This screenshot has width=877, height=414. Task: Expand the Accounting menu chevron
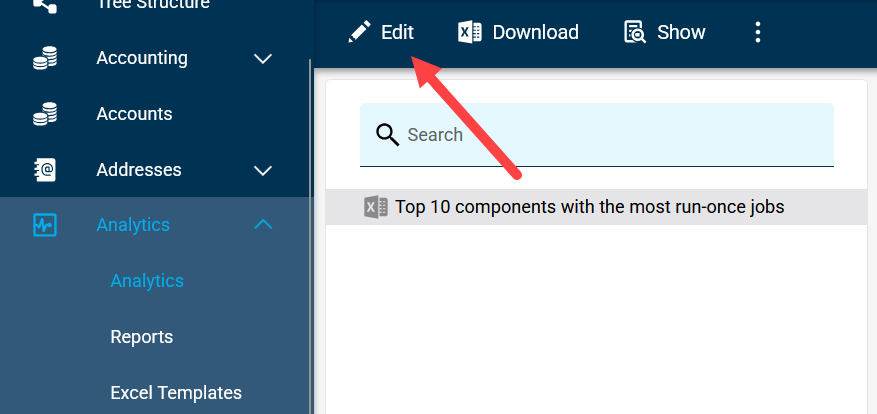click(x=263, y=58)
